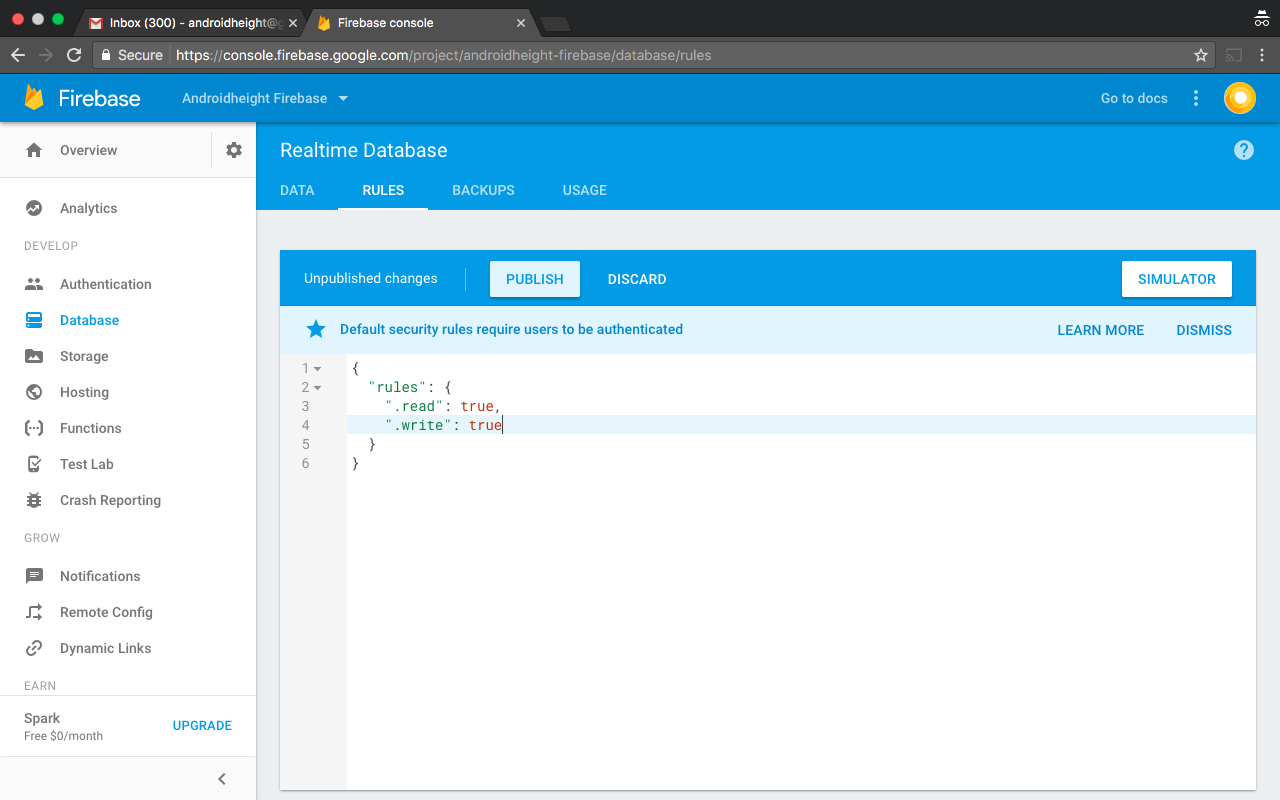
Task: Open the project settings gear
Action: click(233, 149)
